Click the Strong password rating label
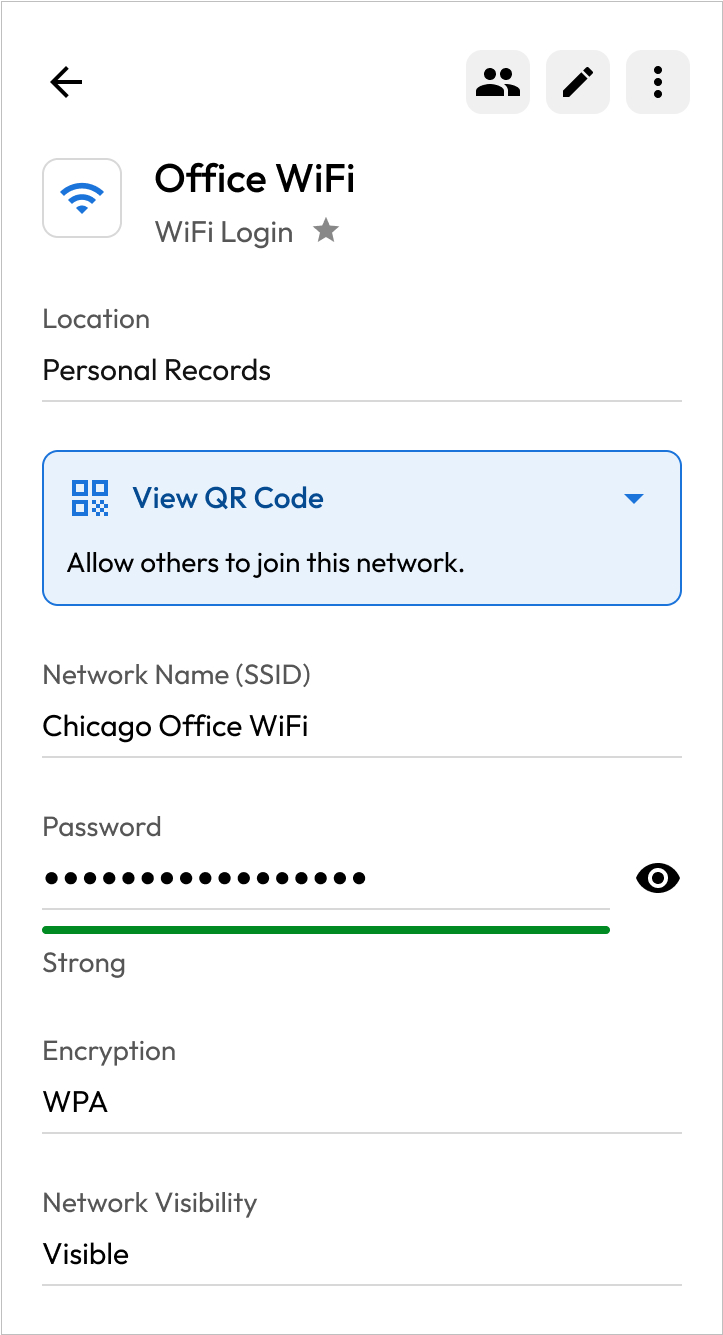Image resolution: width=723 pixels, height=1335 pixels. [84, 964]
